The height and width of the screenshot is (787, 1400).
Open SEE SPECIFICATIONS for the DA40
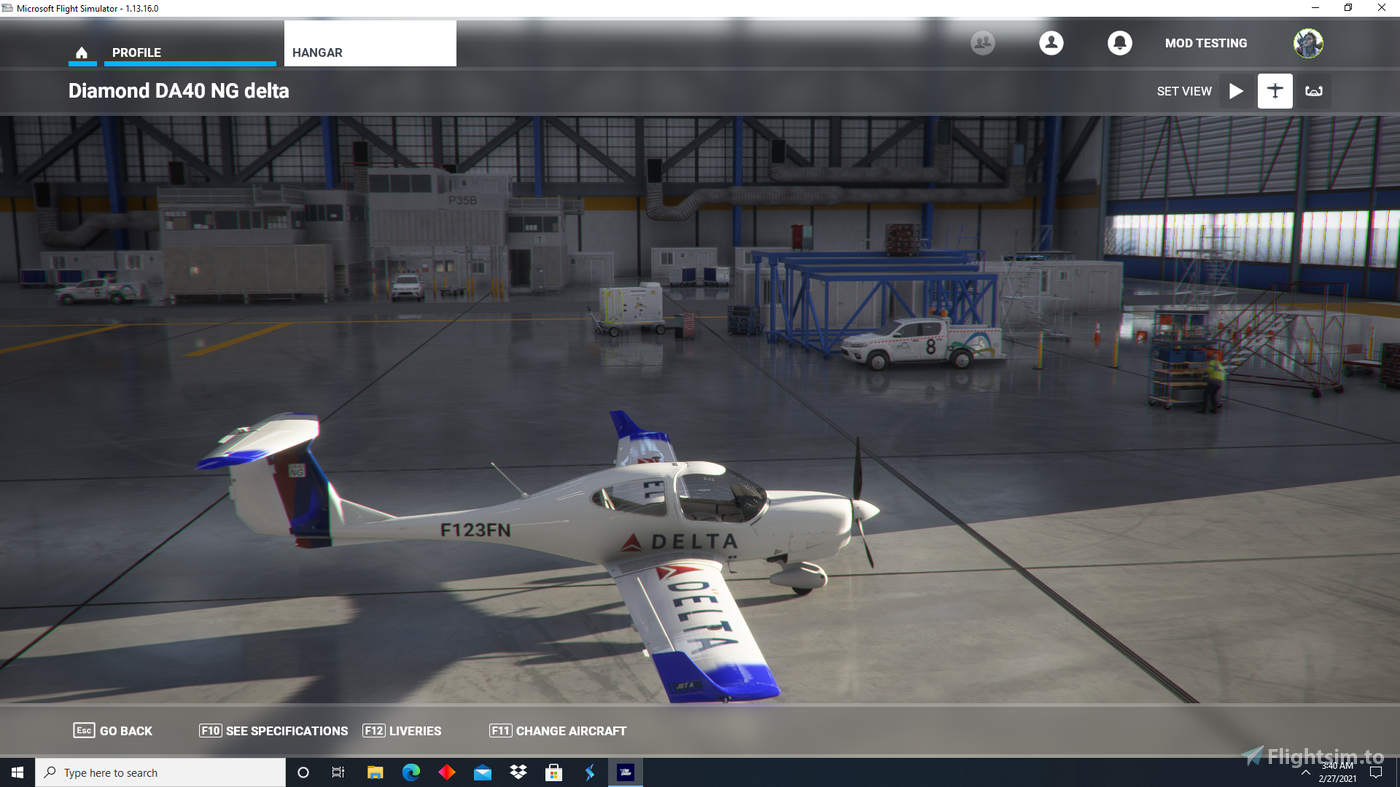pyautogui.click(x=273, y=730)
